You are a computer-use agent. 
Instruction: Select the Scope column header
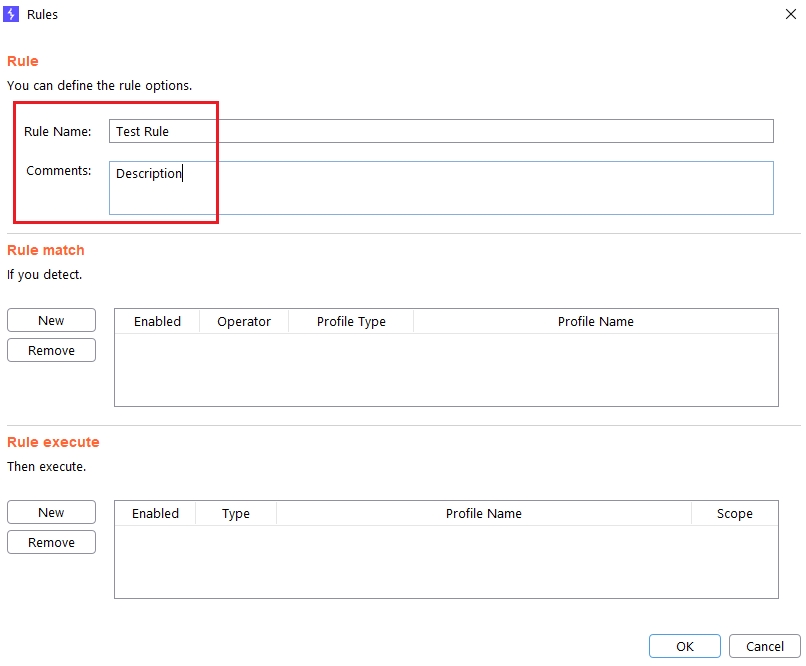point(734,513)
